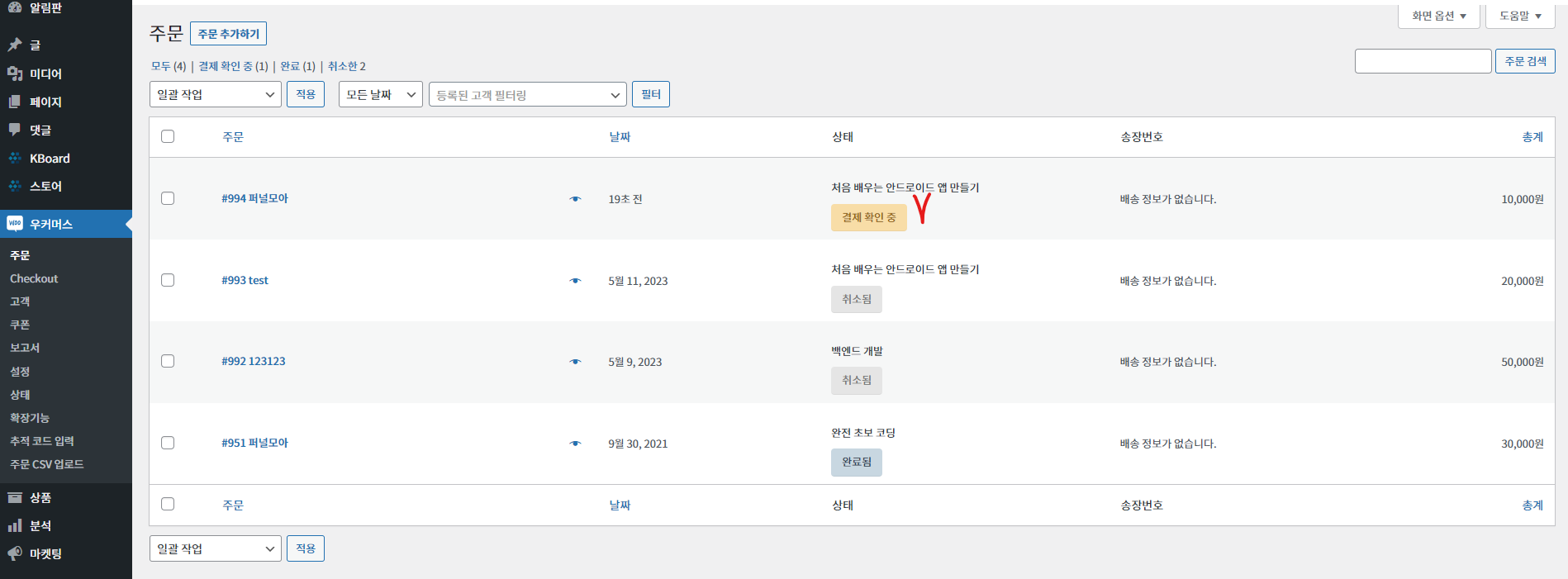Click the 페이지 pages icon
1568x579 pixels.
pos(15,102)
